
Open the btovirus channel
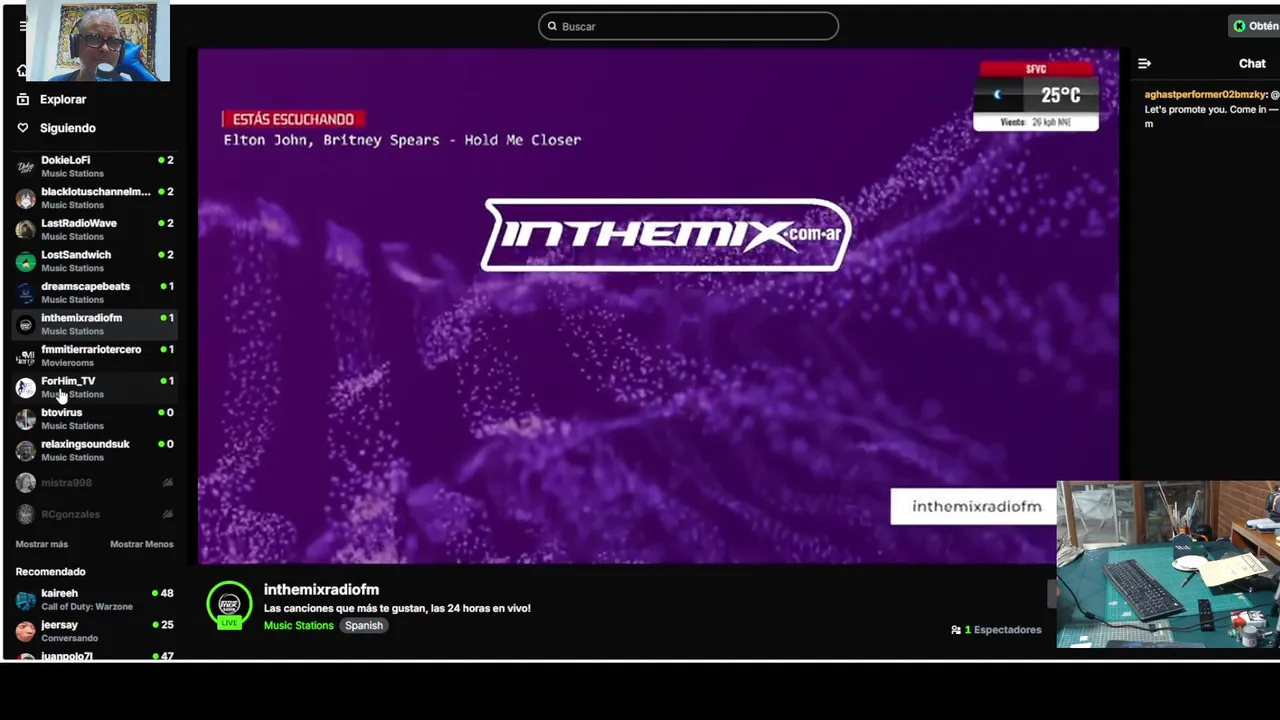[95, 418]
